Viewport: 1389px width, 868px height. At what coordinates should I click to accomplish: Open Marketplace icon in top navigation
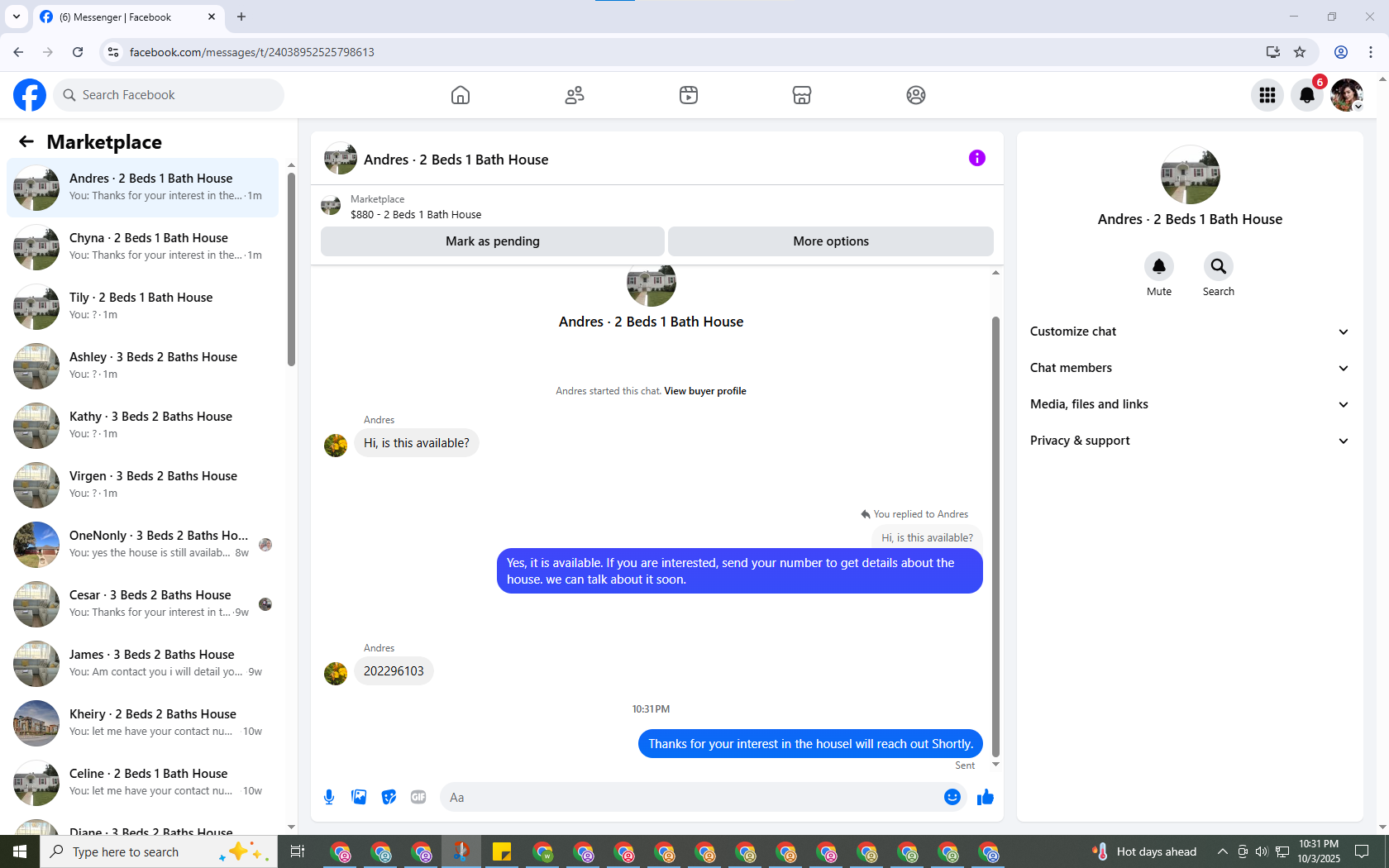coord(802,95)
